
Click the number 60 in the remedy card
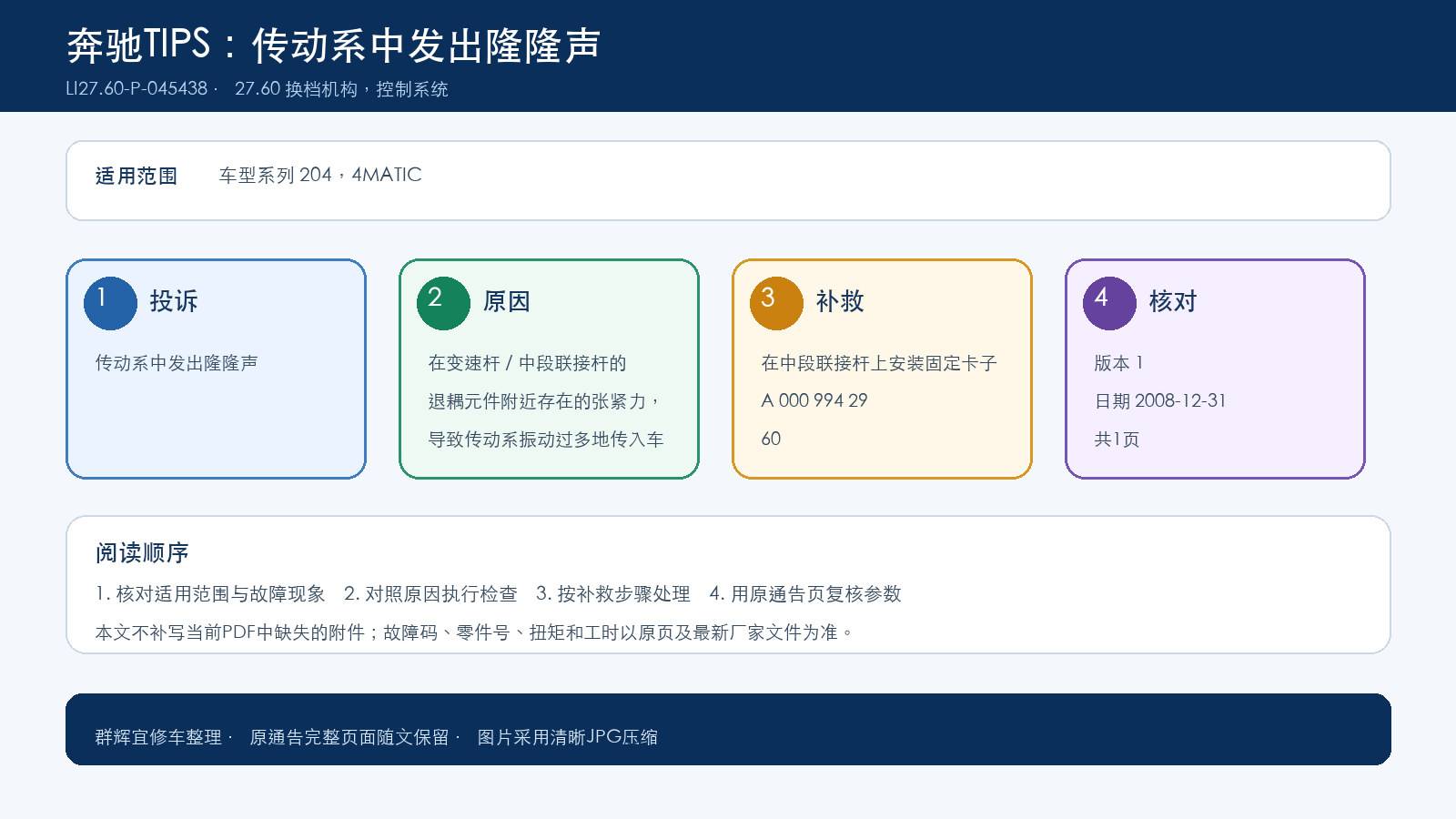(771, 439)
